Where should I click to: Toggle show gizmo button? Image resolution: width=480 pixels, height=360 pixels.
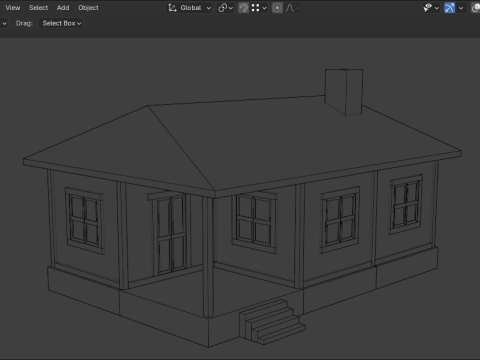tap(449, 8)
